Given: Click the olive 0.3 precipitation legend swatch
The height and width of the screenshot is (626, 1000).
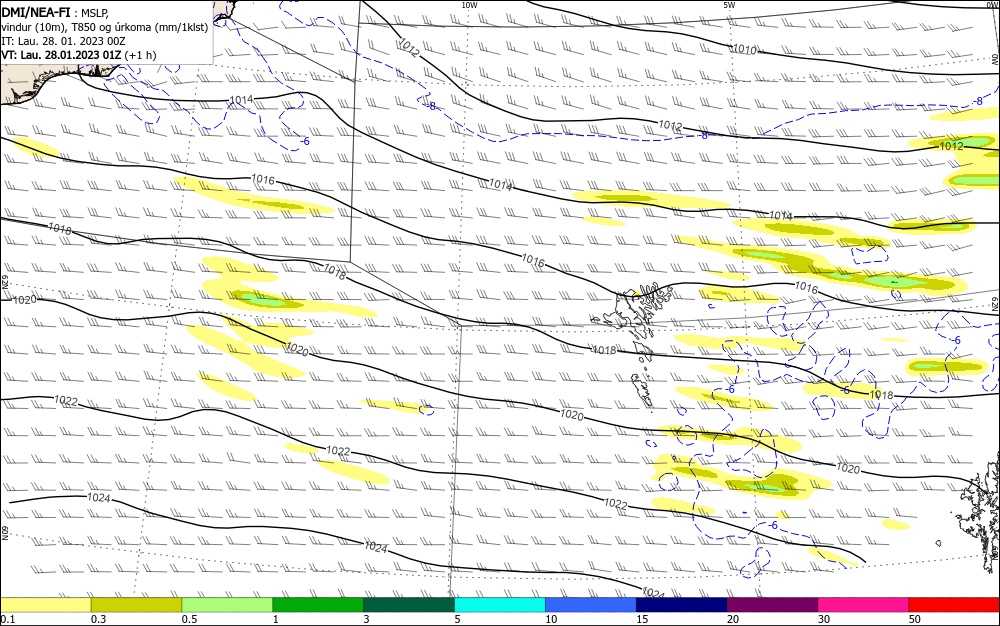Looking at the screenshot, I should [136, 605].
